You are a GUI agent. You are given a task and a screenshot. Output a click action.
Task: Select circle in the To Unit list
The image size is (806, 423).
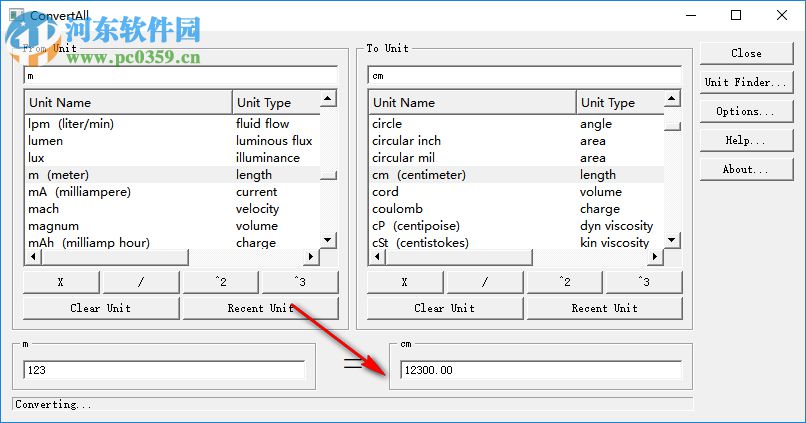(517, 124)
